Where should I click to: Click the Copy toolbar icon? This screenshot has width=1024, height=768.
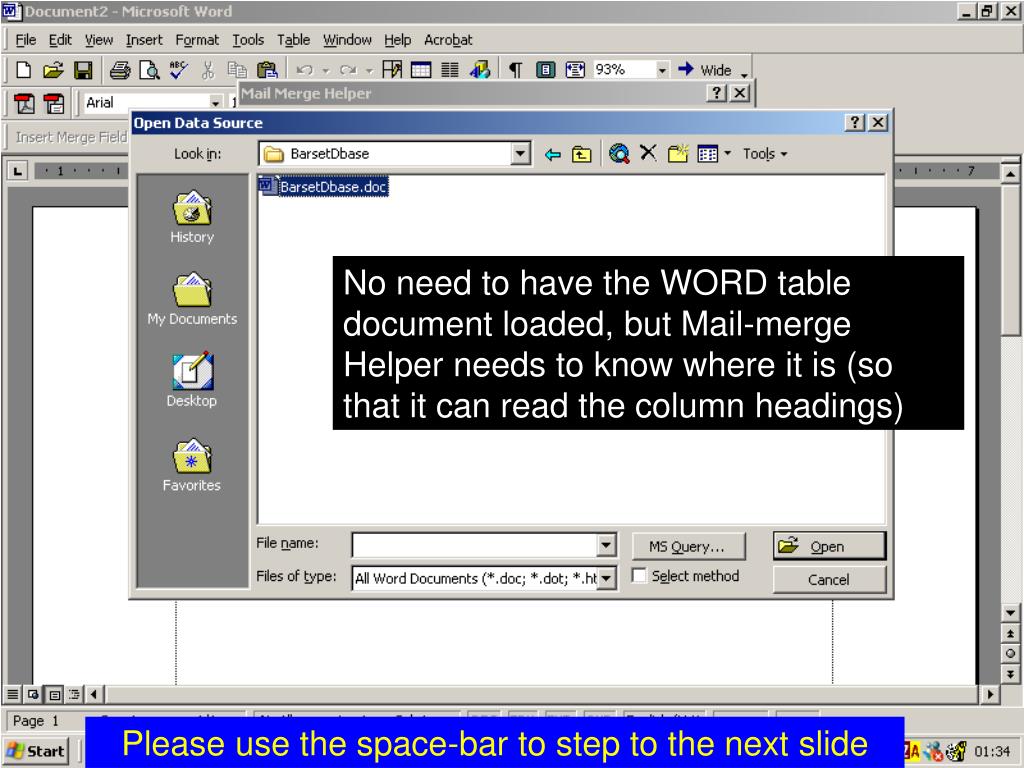[236, 70]
